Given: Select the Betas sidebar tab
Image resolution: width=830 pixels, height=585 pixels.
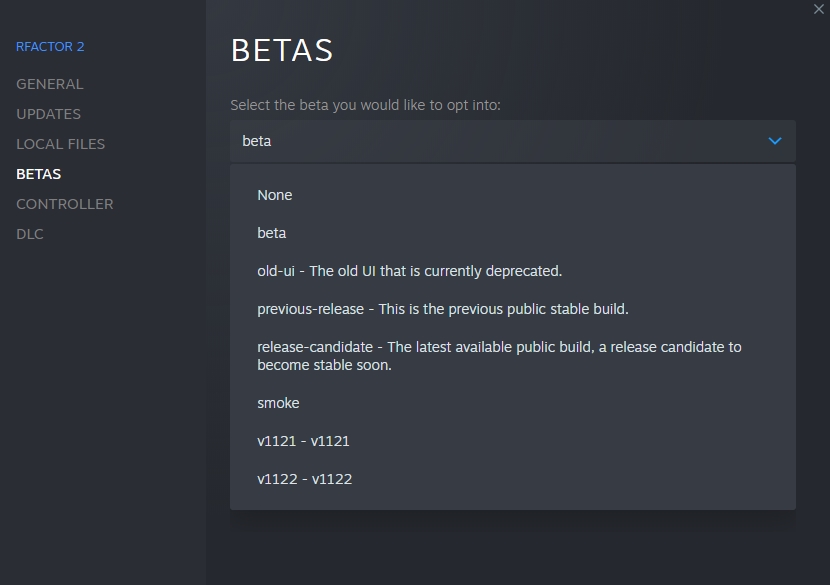Looking at the screenshot, I should [39, 174].
